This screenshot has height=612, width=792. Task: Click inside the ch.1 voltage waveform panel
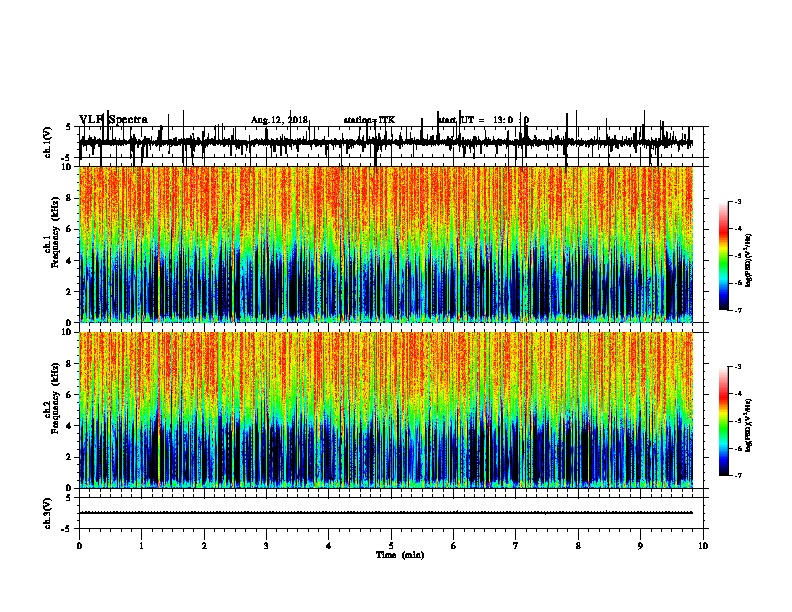click(x=393, y=142)
